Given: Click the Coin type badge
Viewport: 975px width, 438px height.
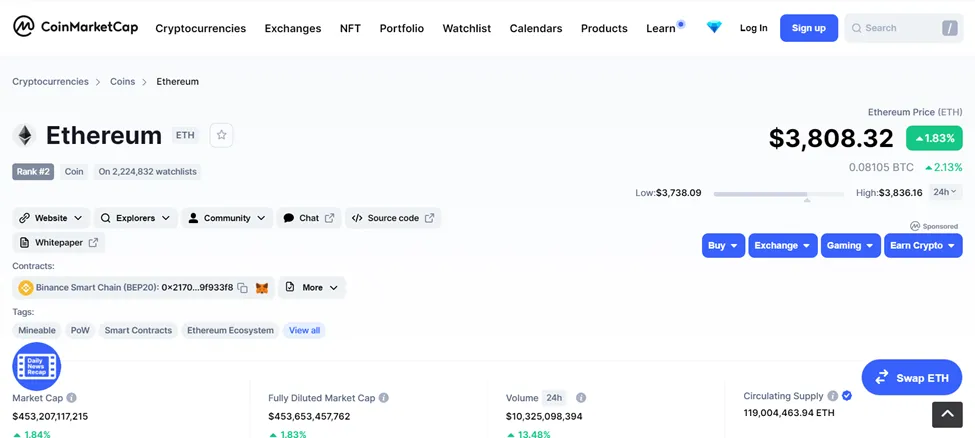Looking at the screenshot, I should [x=74, y=172].
